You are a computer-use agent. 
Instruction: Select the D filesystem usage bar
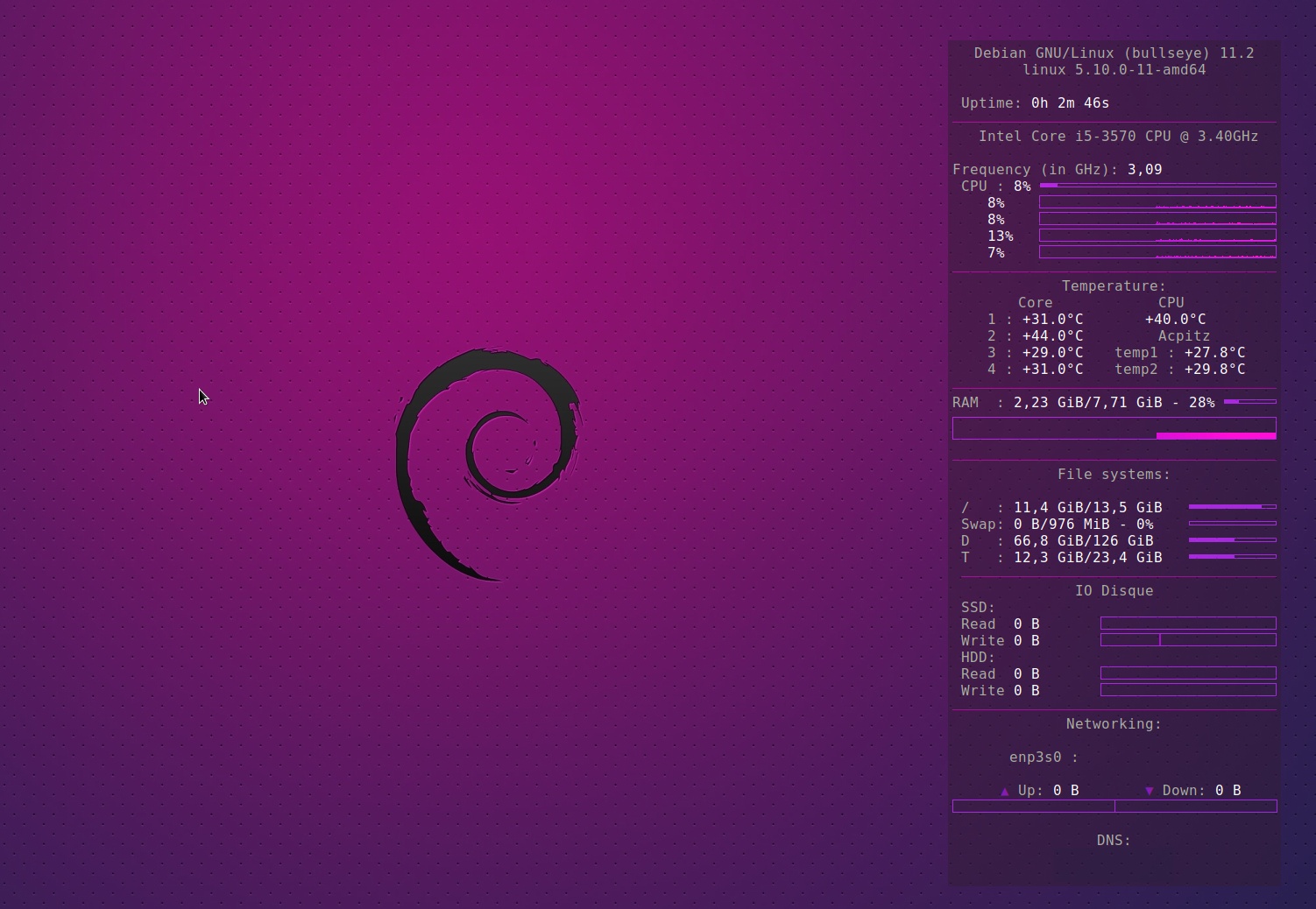pyautogui.click(x=1232, y=540)
